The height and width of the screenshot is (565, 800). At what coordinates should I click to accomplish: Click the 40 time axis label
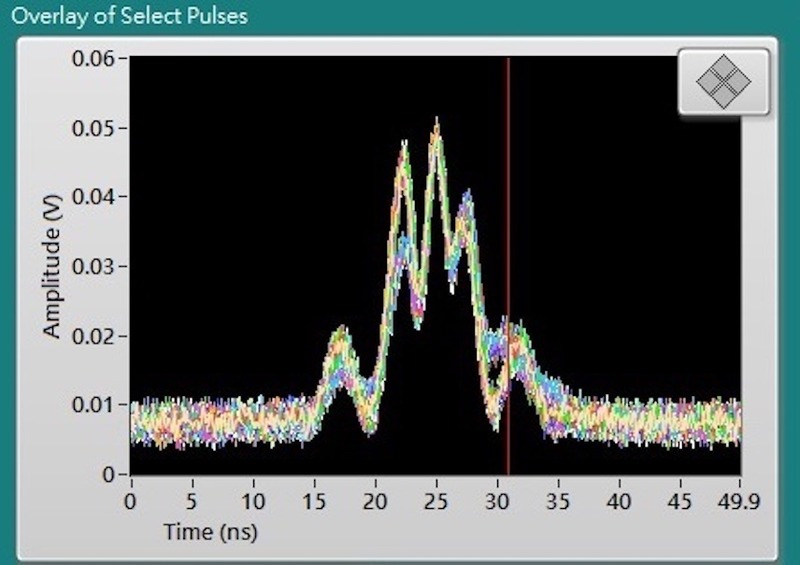point(618,502)
